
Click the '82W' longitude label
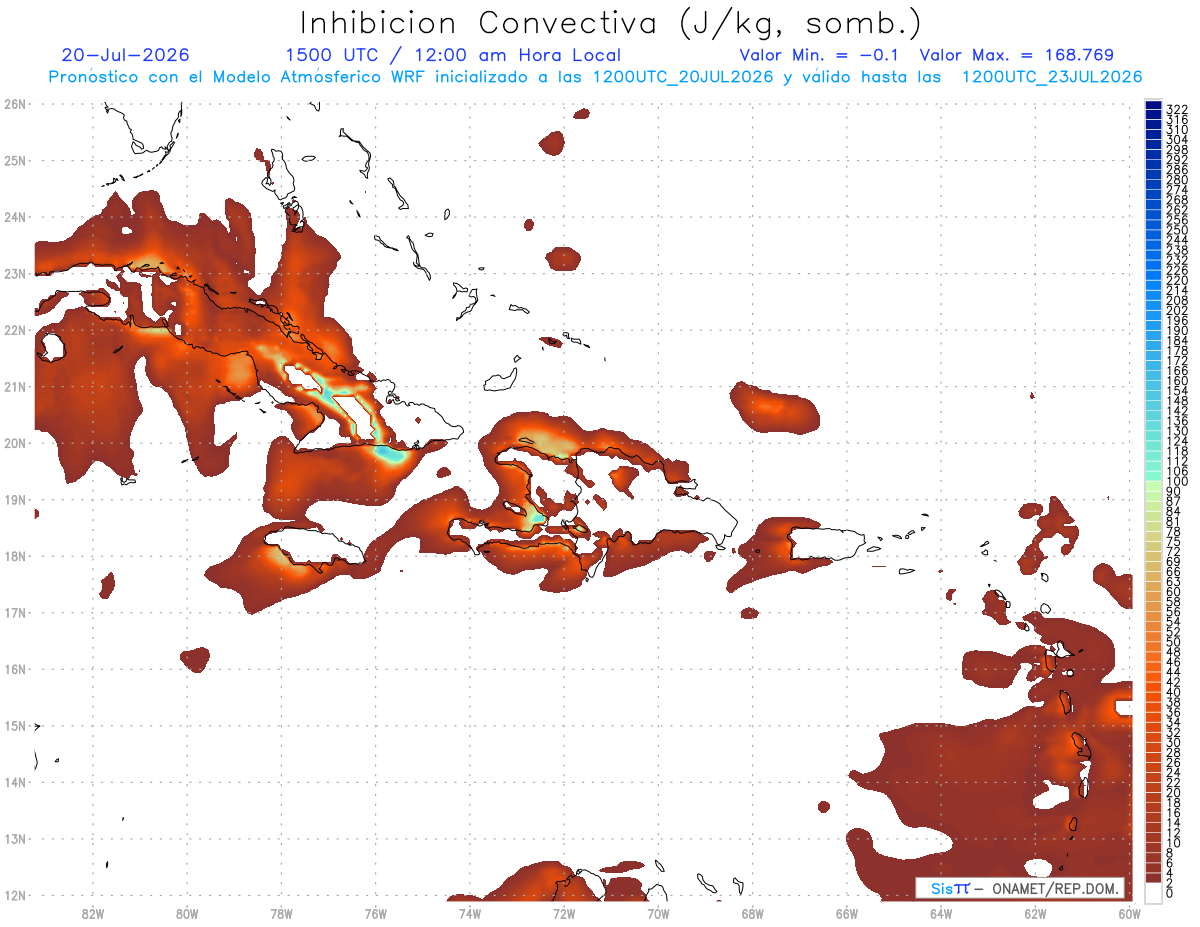(93, 913)
